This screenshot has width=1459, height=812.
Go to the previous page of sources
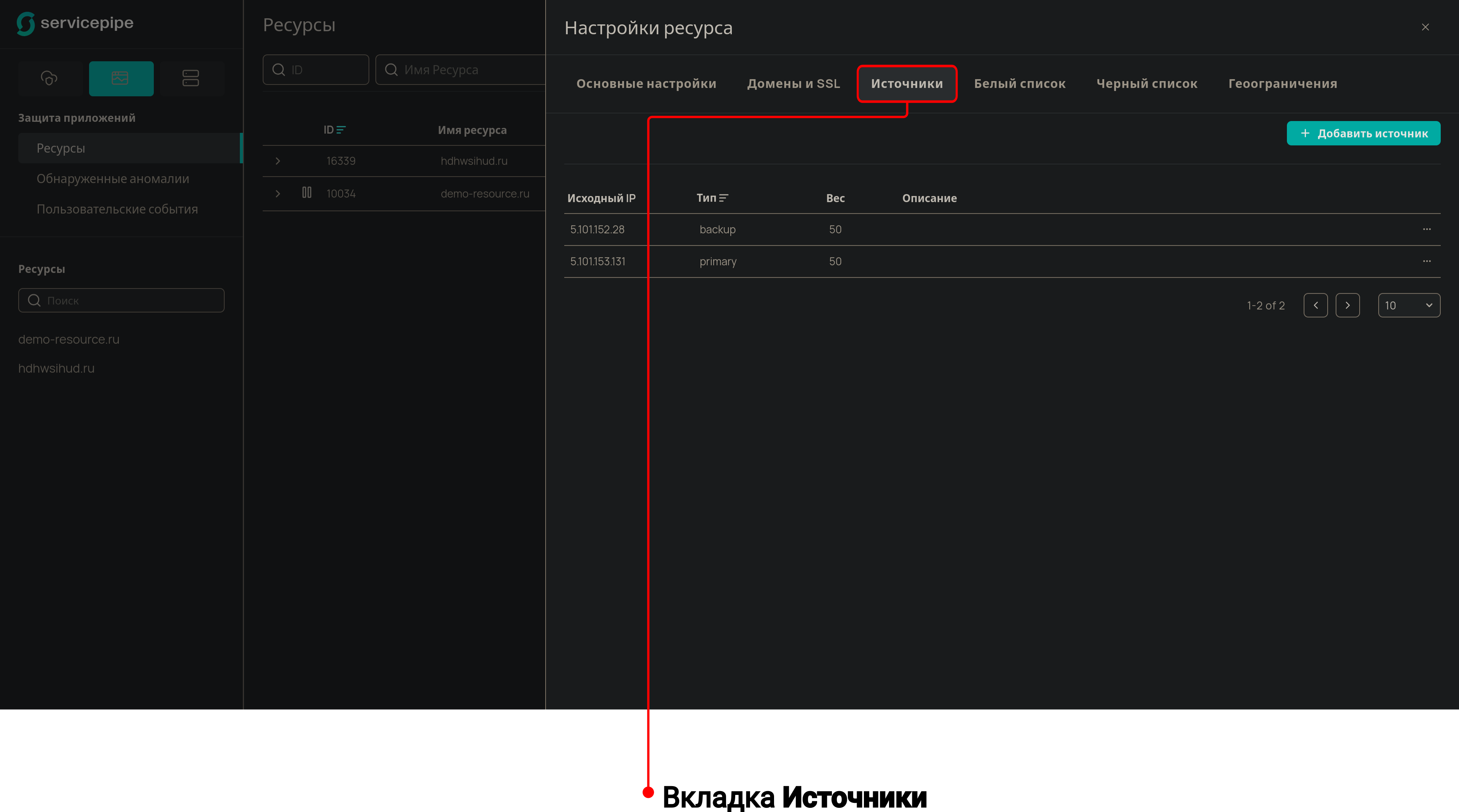pyautogui.click(x=1315, y=305)
